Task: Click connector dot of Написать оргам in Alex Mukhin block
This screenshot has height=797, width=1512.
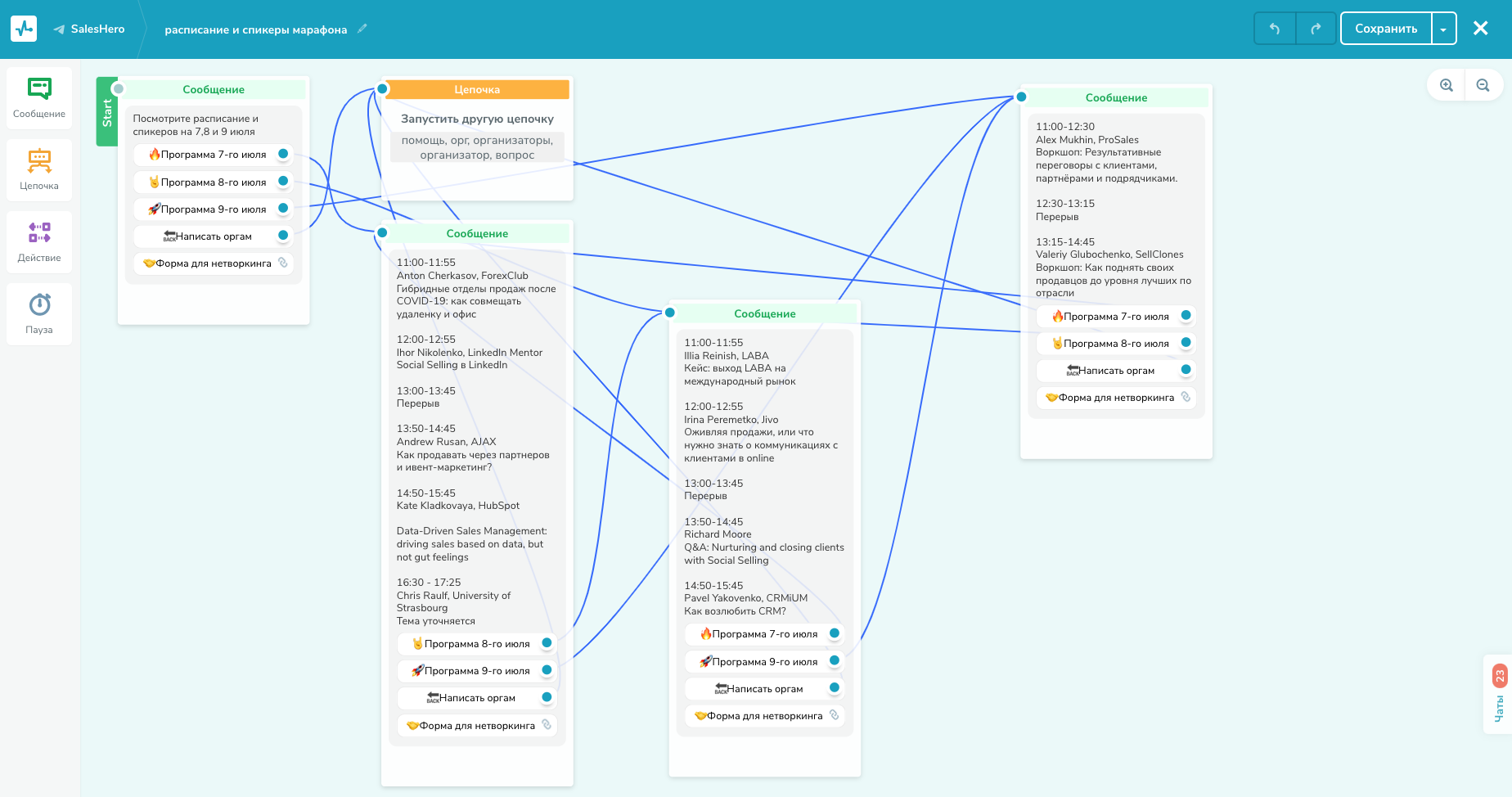Action: pos(1186,370)
